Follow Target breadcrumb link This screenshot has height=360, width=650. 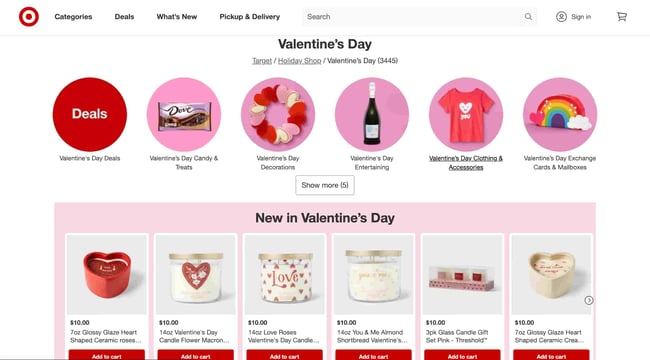click(x=262, y=61)
